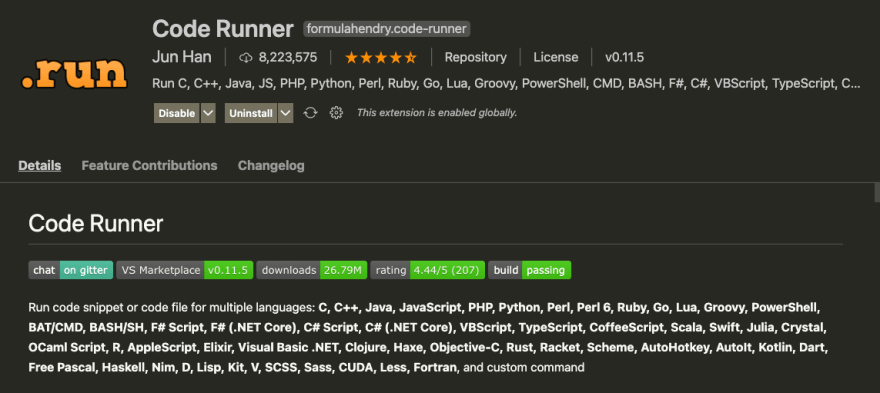The width and height of the screenshot is (880, 393).
Task: Click the build passing badge
Action: click(530, 270)
